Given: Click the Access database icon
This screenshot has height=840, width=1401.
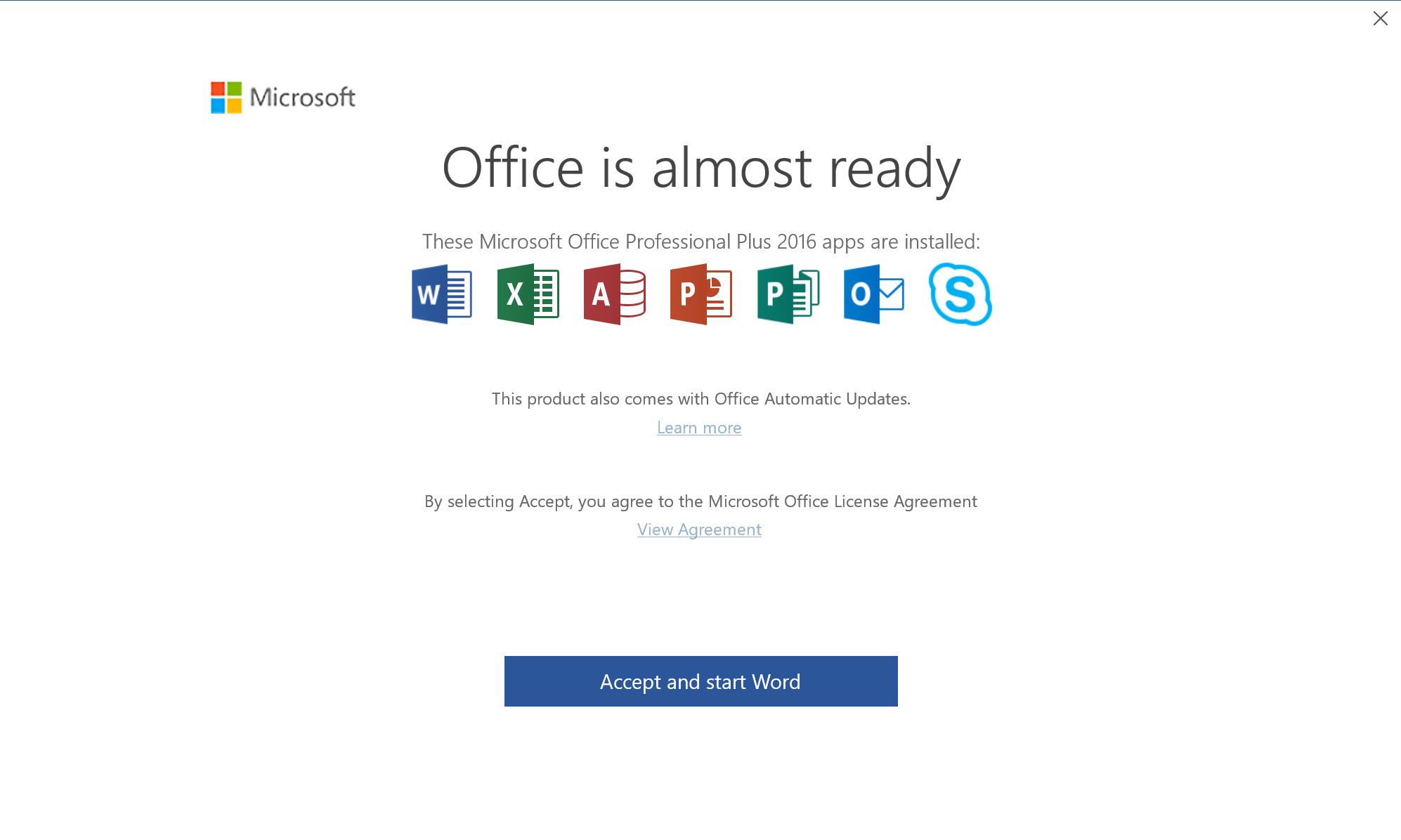Looking at the screenshot, I should pyautogui.click(x=615, y=294).
